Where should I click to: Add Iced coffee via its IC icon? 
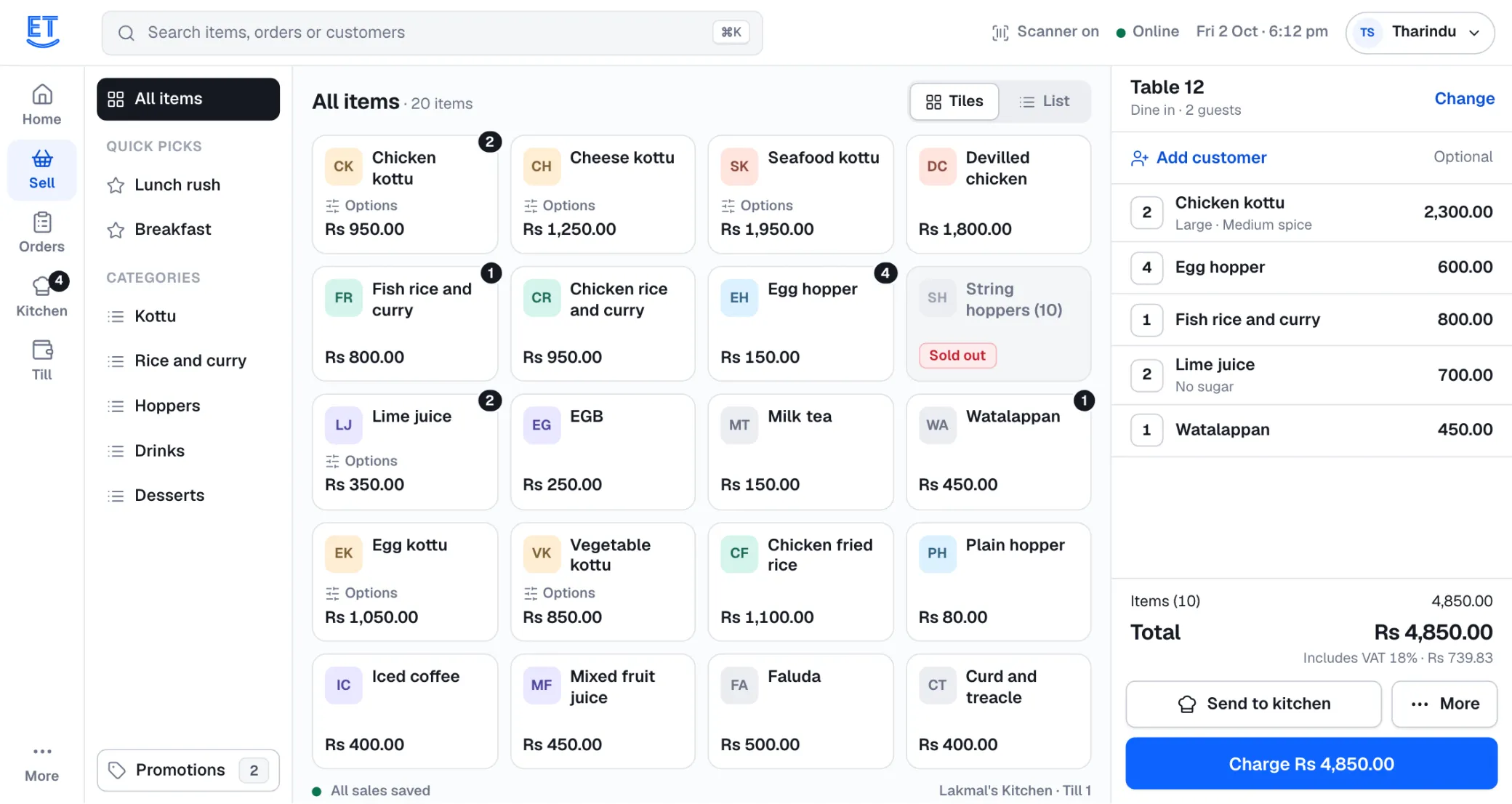(343, 686)
